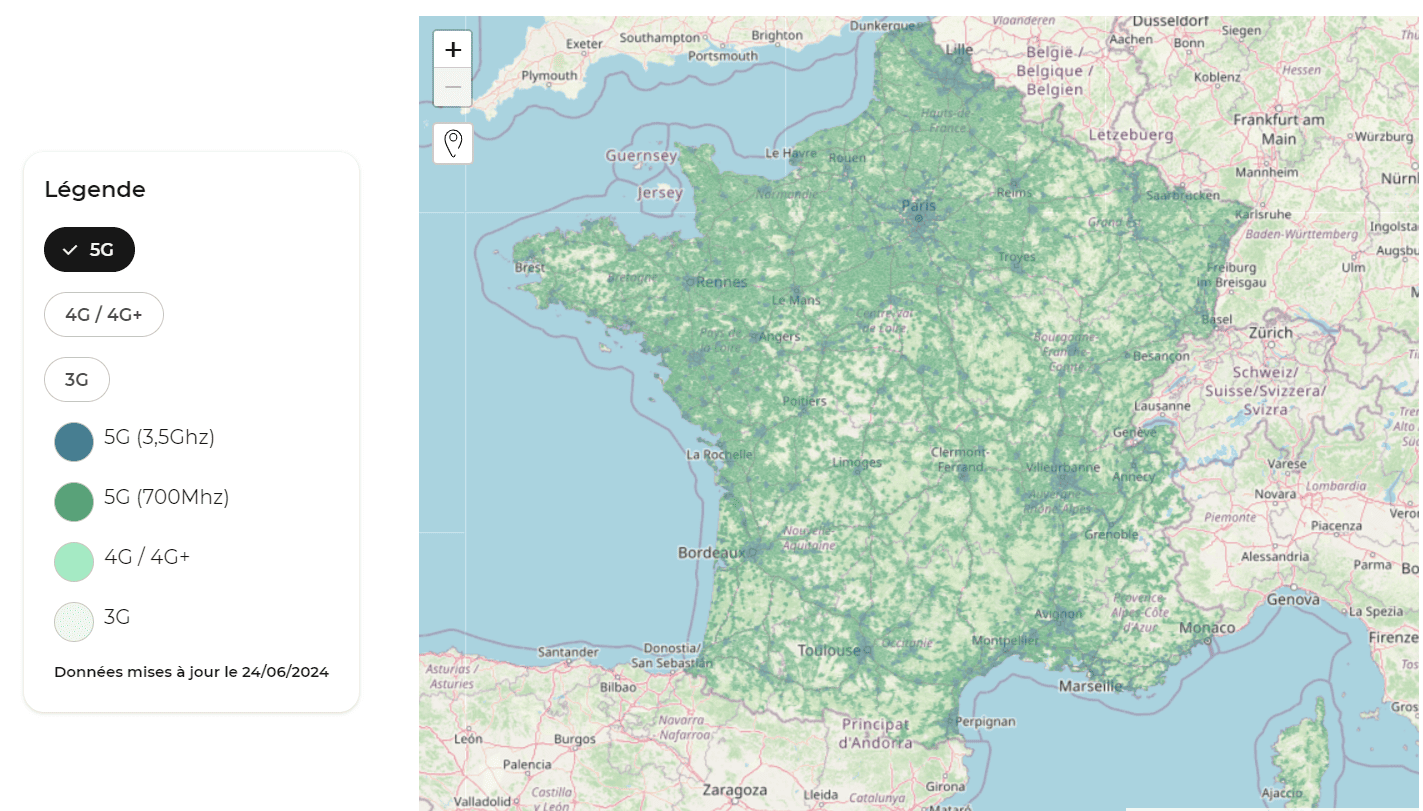Click the 5G (700Mhz) green swatch
Screen dimensions: 1423x811
74,502
